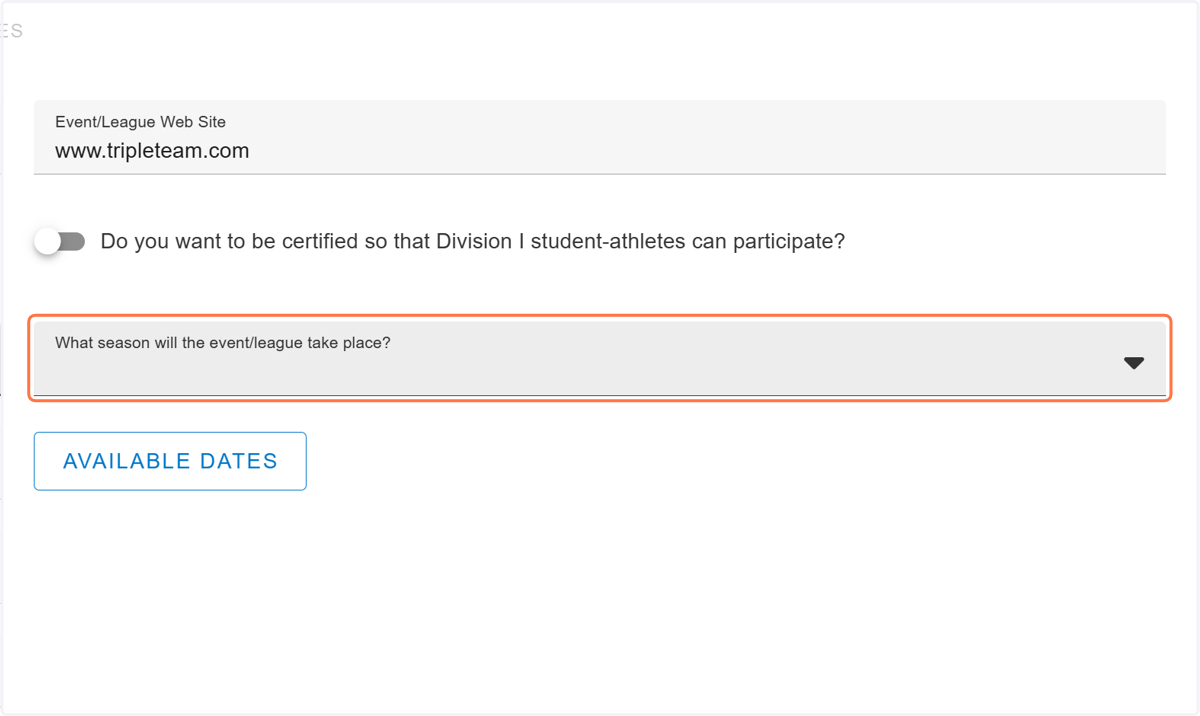
Task: Open available dates via the outlined blue button
Action: (170, 461)
